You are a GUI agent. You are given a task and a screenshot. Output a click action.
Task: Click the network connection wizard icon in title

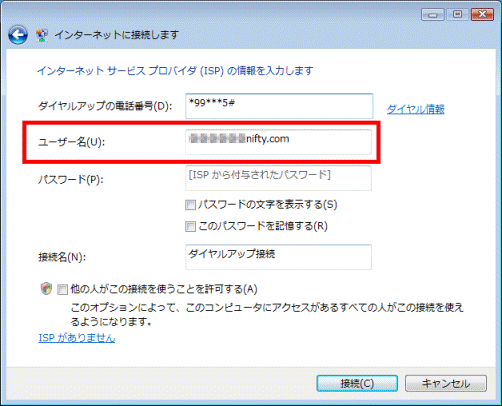click(42, 35)
